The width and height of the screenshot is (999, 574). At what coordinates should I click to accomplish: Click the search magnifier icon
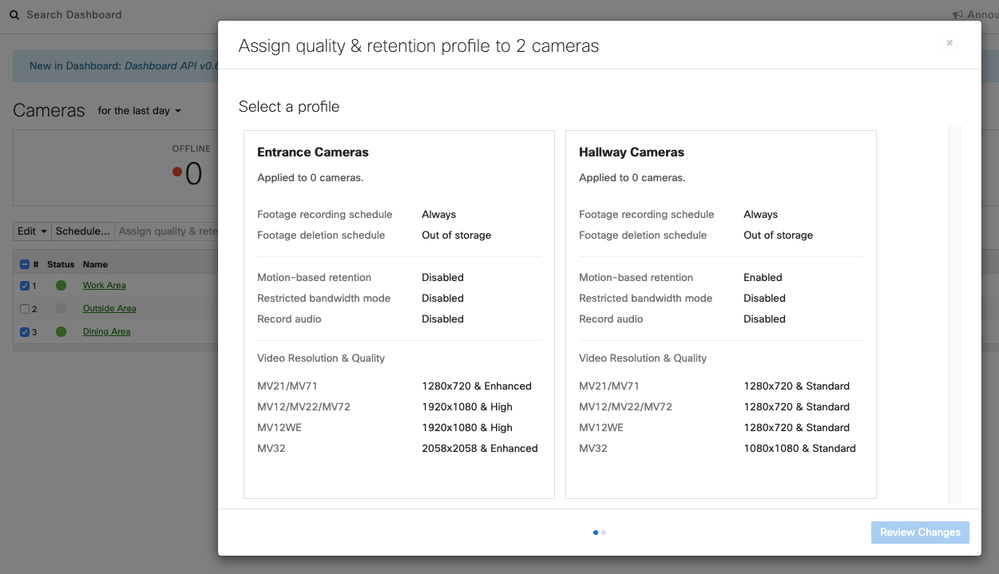pyautogui.click(x=14, y=15)
